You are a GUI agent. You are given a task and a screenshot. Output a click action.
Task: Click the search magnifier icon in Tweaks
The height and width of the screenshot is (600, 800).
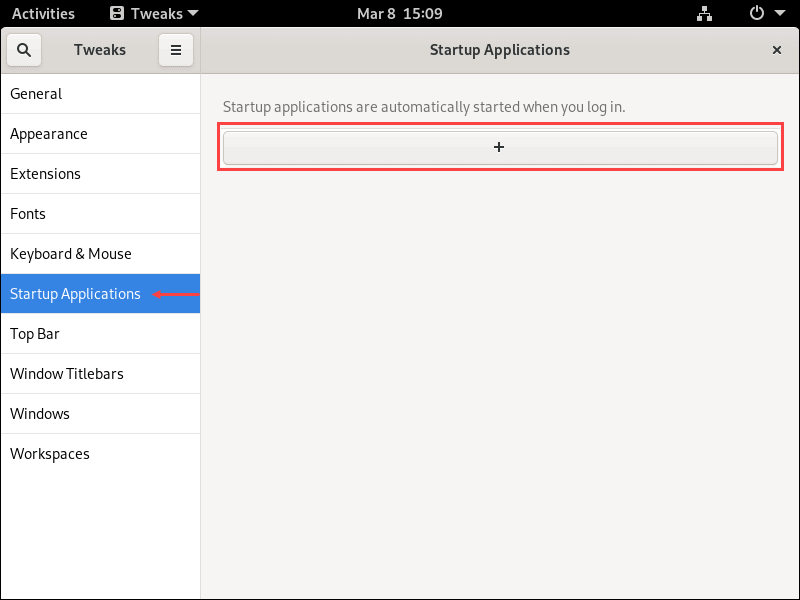pos(24,50)
